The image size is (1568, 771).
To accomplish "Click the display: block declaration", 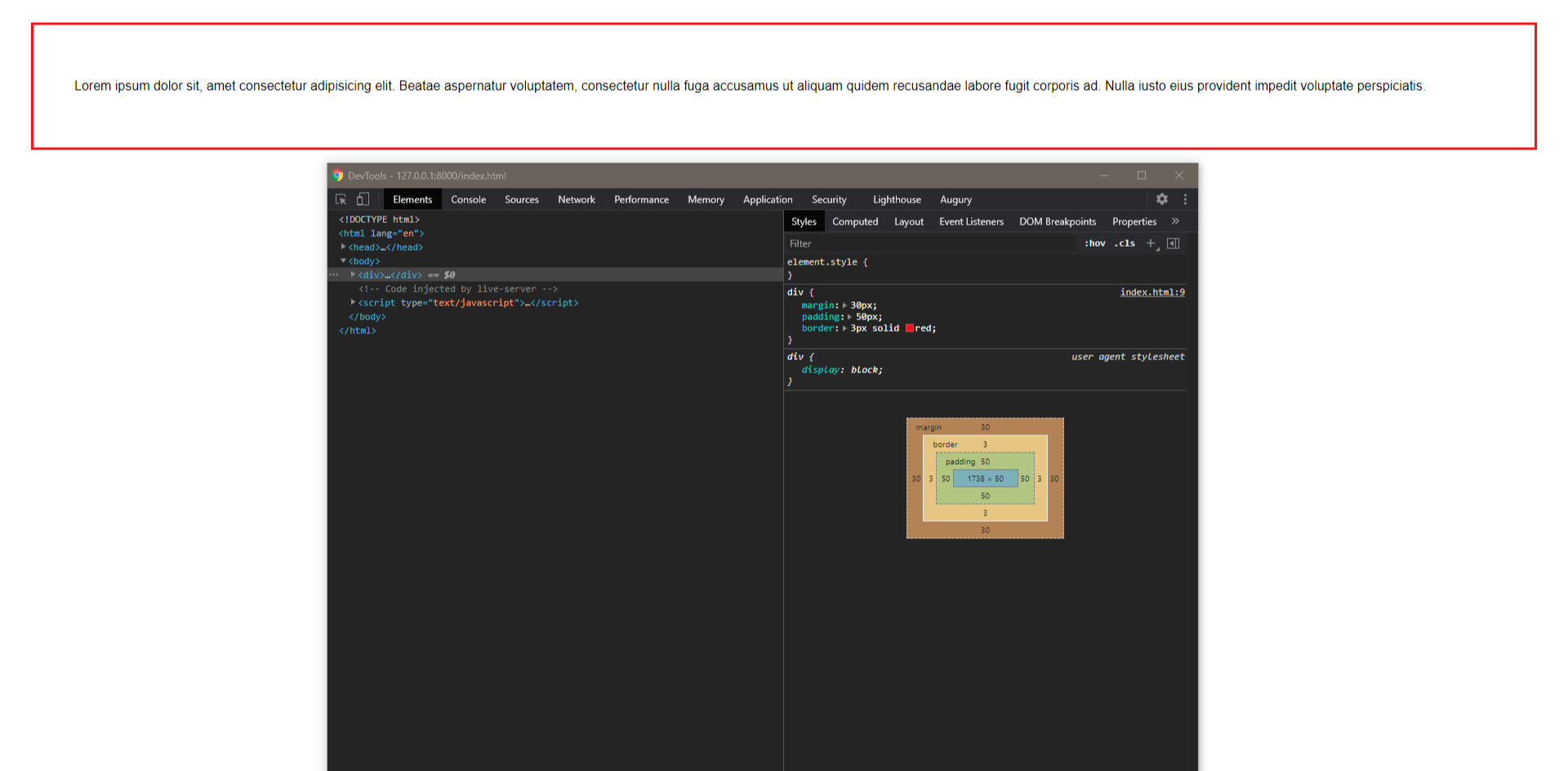I will [x=842, y=370].
